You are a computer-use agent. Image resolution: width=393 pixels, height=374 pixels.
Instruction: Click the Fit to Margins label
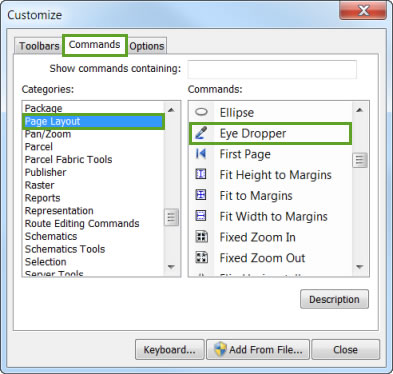[256, 196]
